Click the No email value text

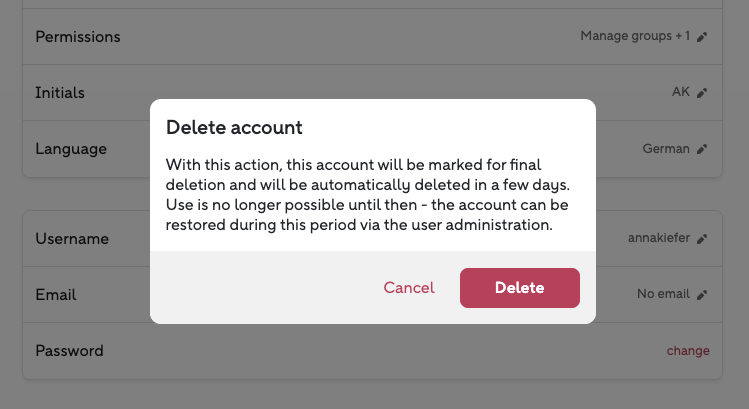pos(663,295)
